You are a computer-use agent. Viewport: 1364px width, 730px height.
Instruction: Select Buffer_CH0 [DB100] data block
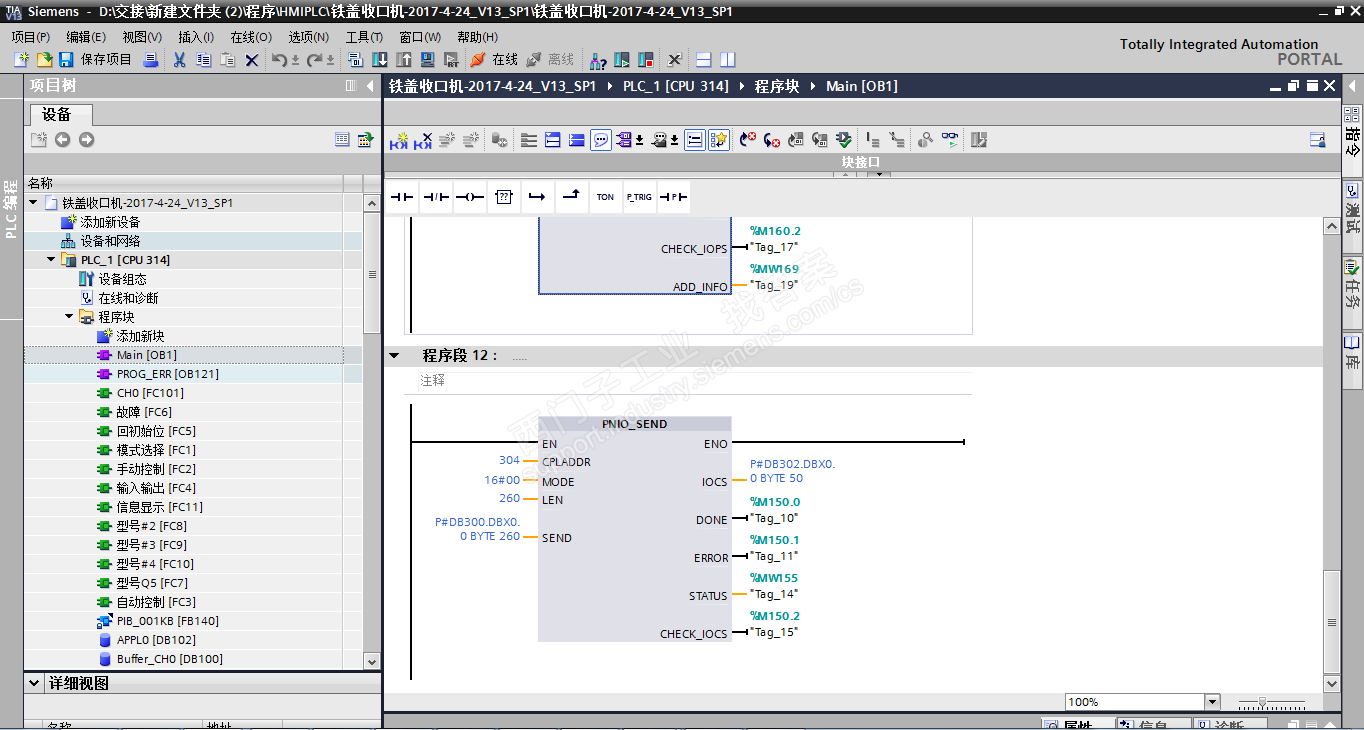point(169,659)
